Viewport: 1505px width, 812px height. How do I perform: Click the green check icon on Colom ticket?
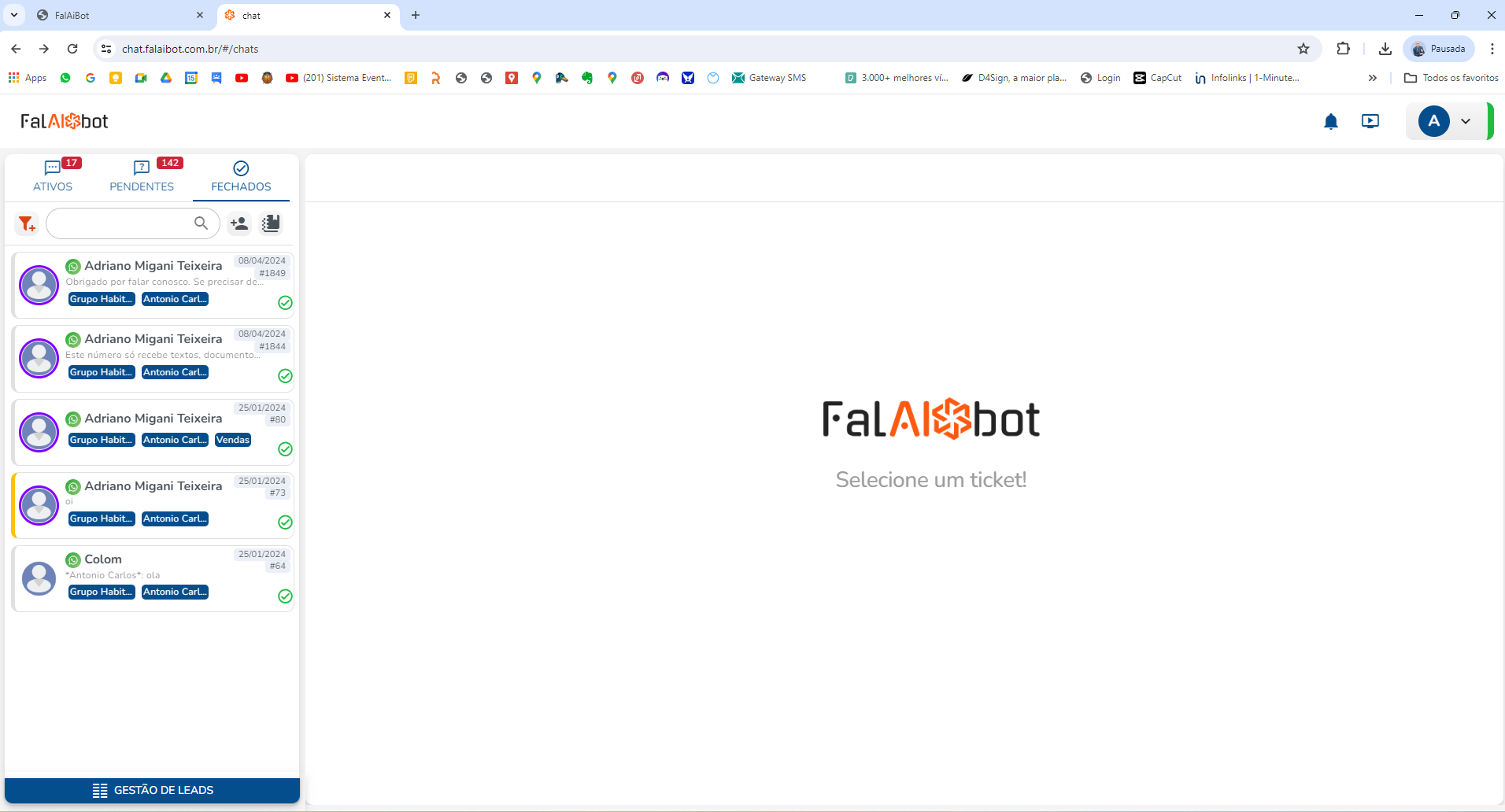pos(286,596)
